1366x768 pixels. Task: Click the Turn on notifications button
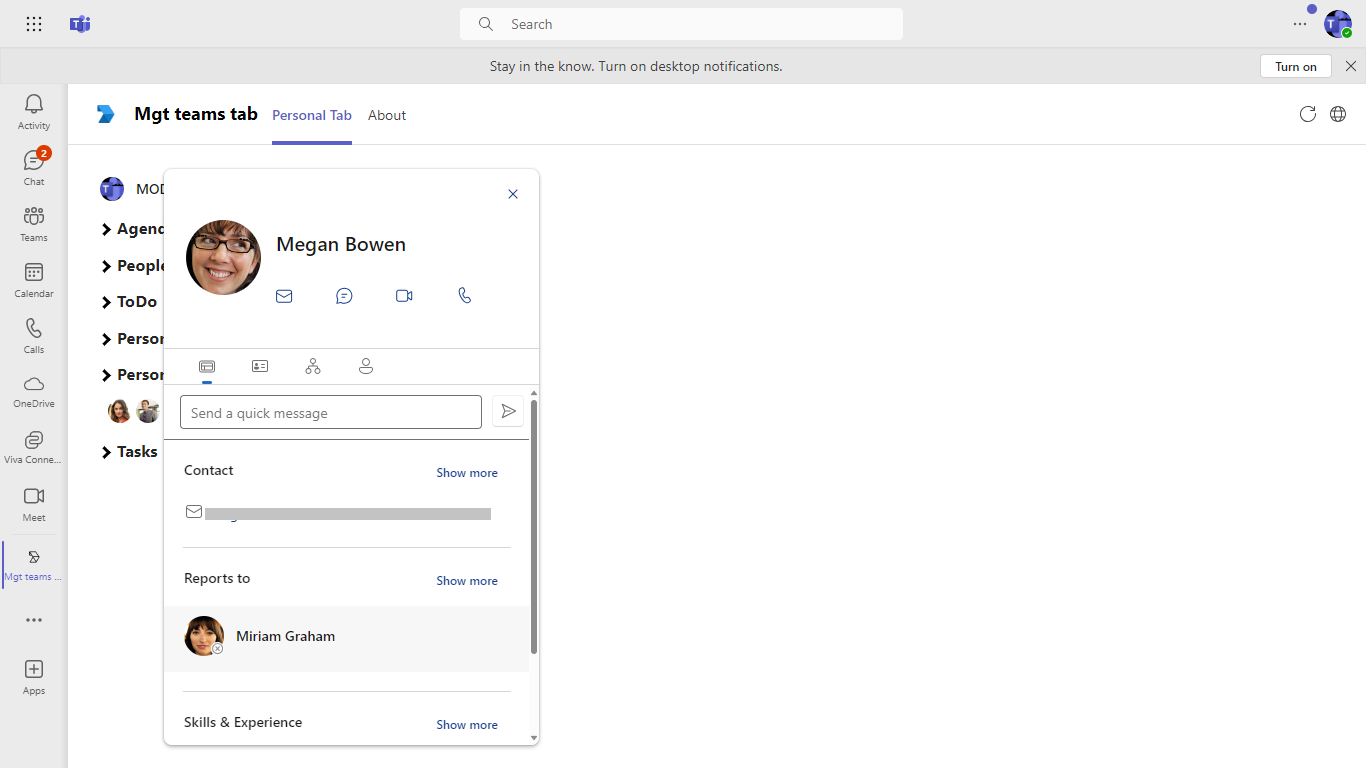[x=1296, y=66]
